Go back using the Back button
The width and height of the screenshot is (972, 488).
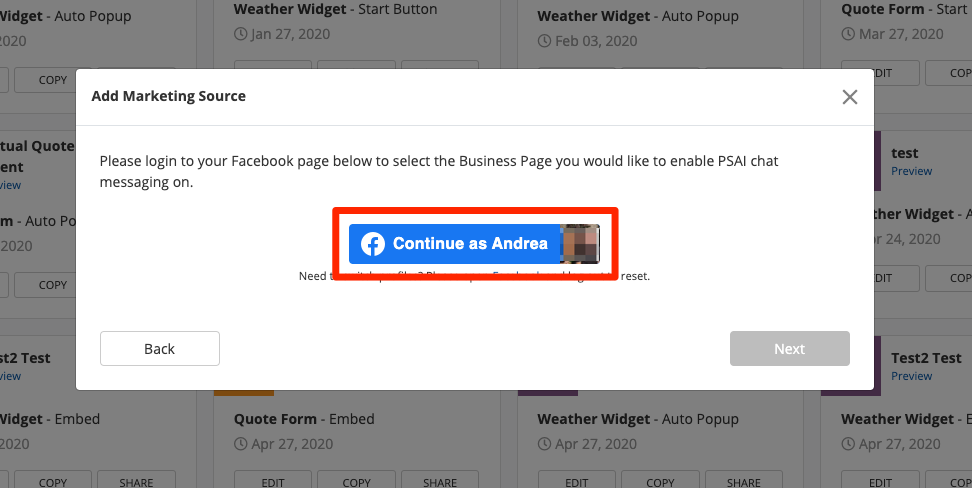point(160,349)
